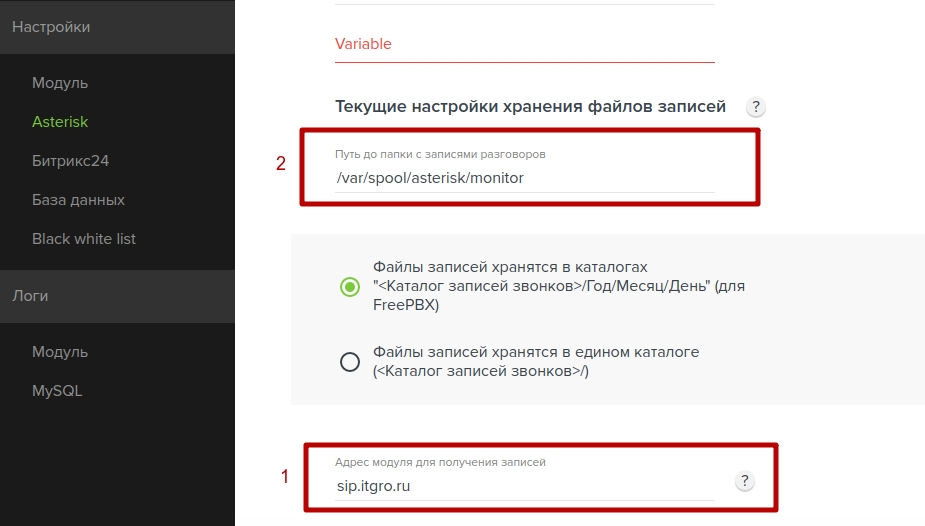925x526 pixels.
Task: Click the Путь до папки field label
Action: [x=440, y=154]
